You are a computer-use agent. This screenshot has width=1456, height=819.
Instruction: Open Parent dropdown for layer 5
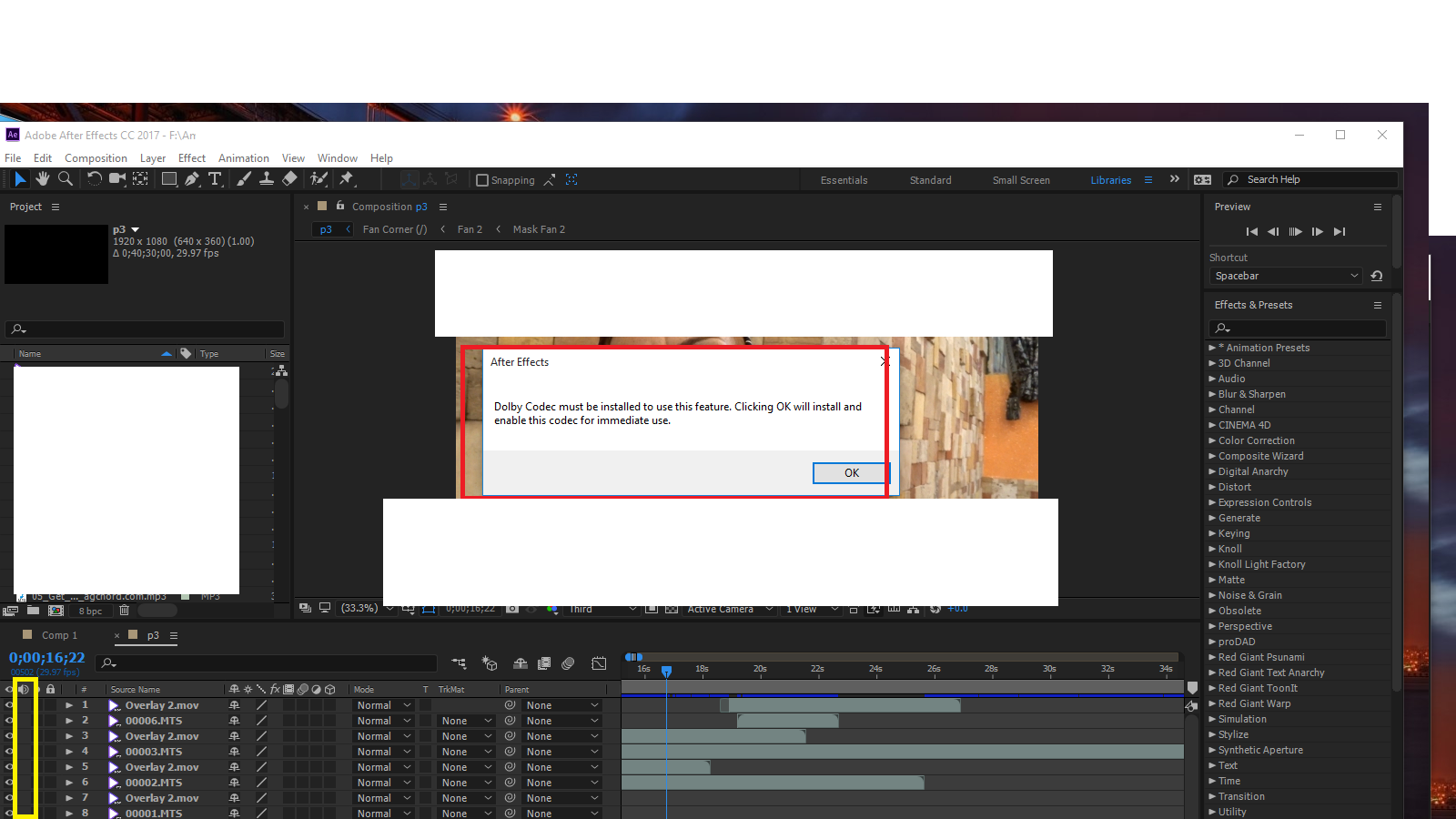click(562, 767)
